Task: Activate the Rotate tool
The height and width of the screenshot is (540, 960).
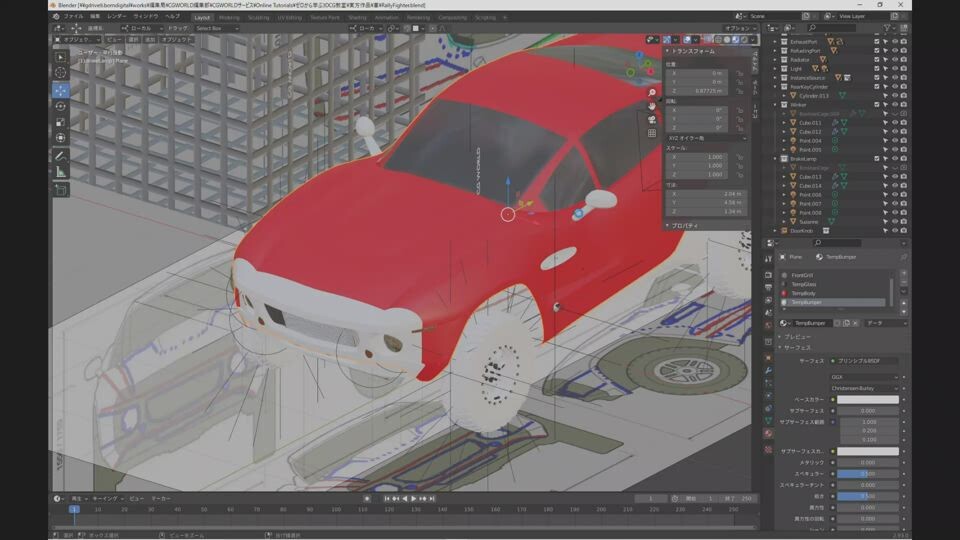Action: (61, 105)
